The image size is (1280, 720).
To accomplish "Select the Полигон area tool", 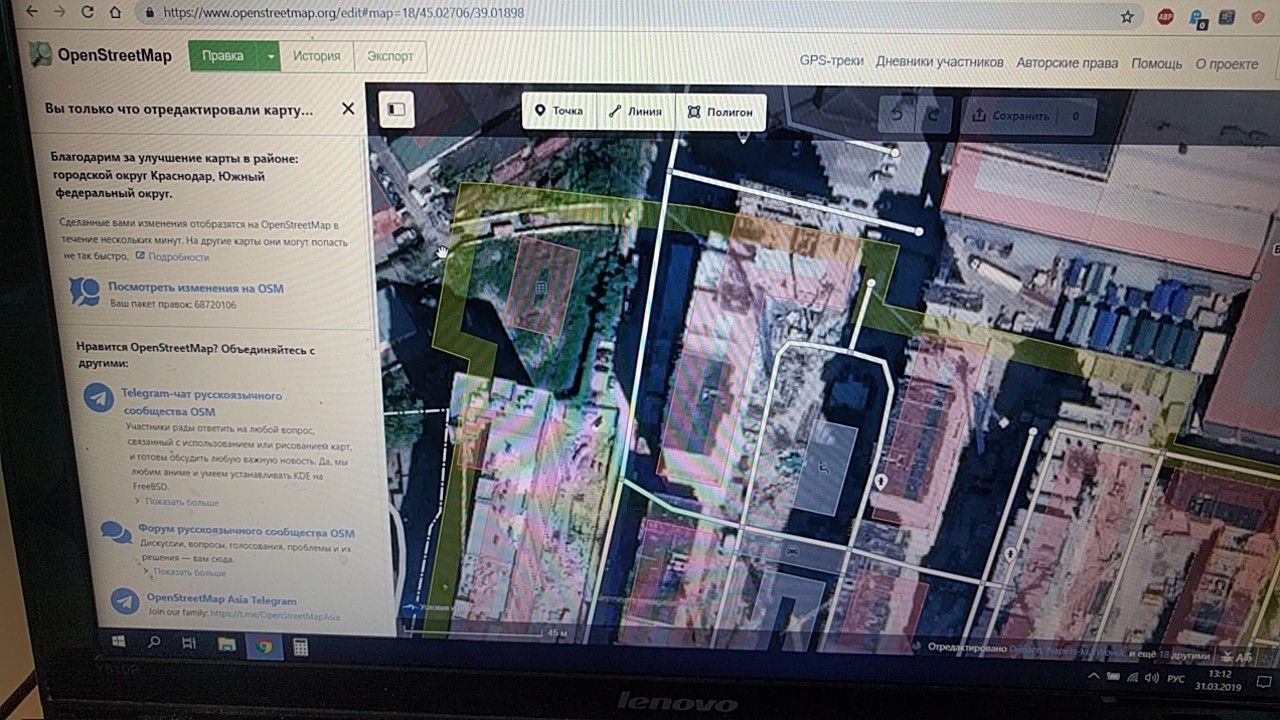I will [x=721, y=113].
